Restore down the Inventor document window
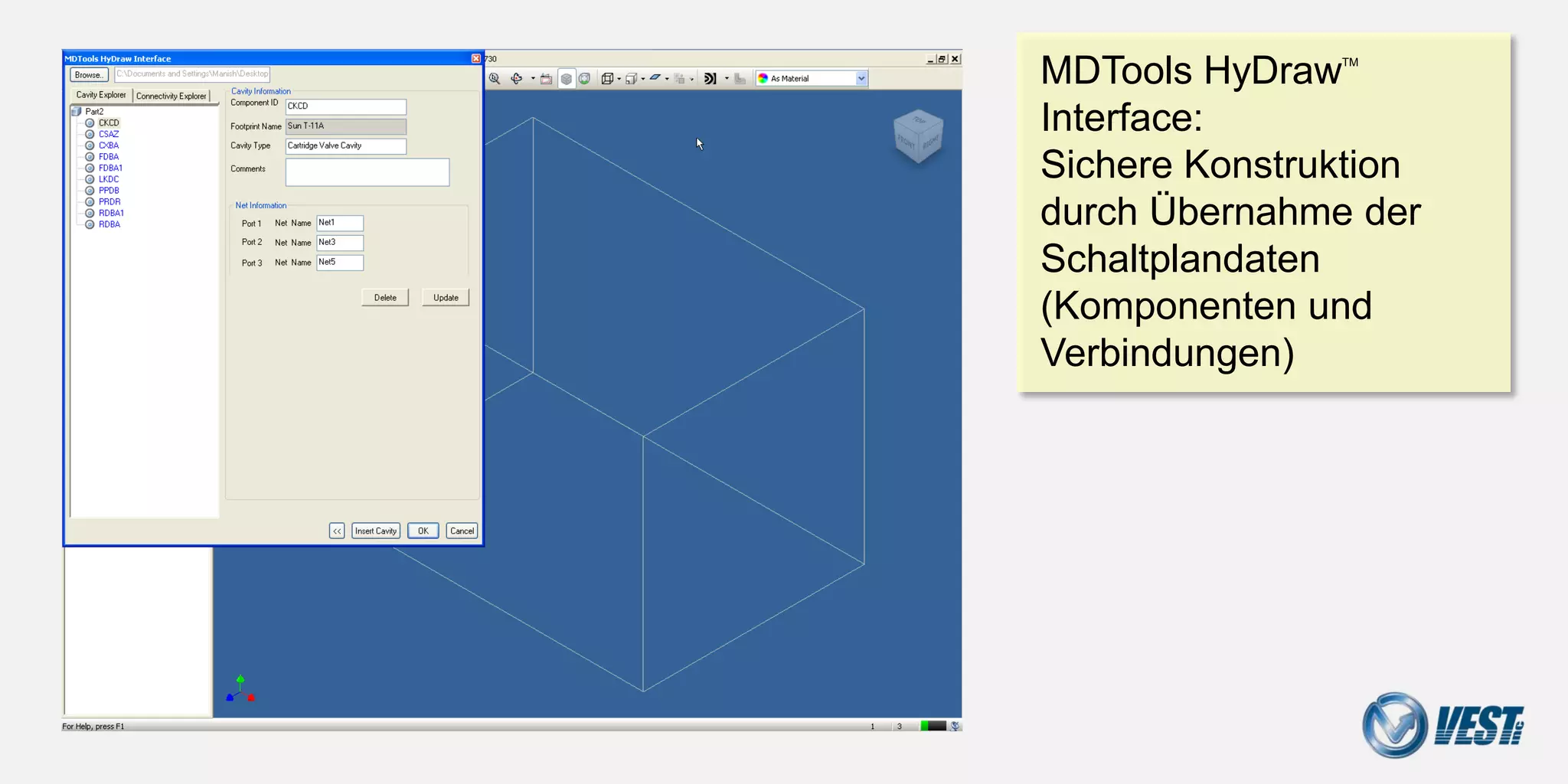Image resolution: width=1568 pixels, height=784 pixels. tap(942, 59)
